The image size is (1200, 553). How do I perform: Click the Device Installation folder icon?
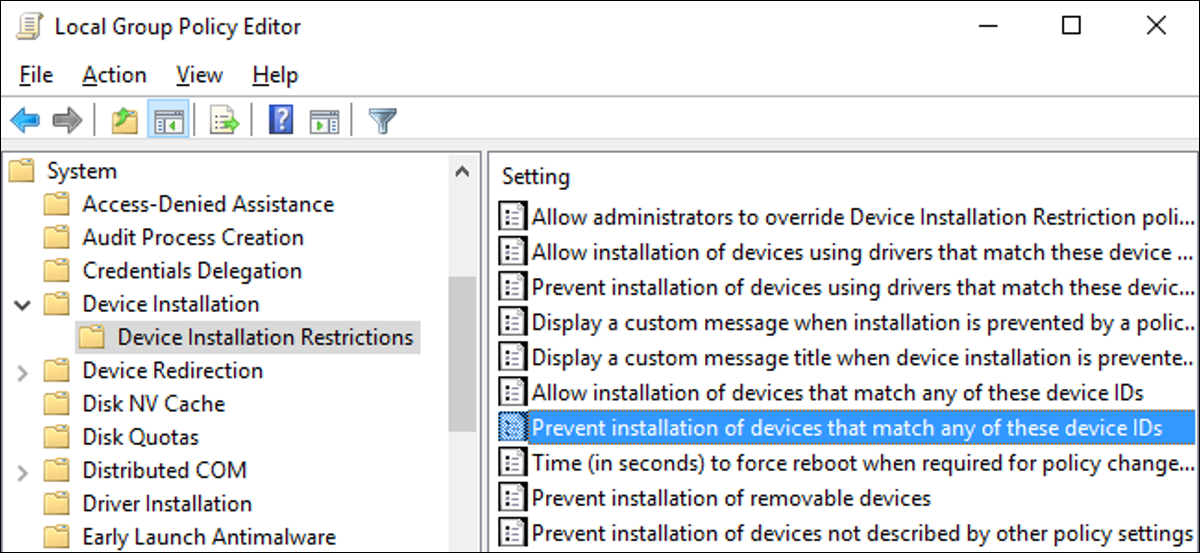click(x=57, y=304)
